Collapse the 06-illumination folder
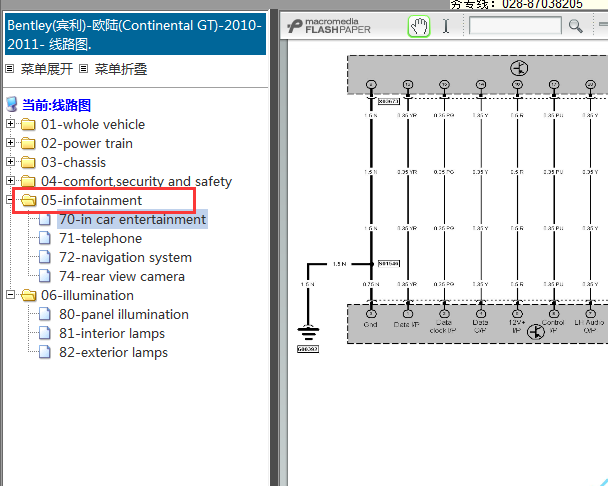 tap(10, 295)
